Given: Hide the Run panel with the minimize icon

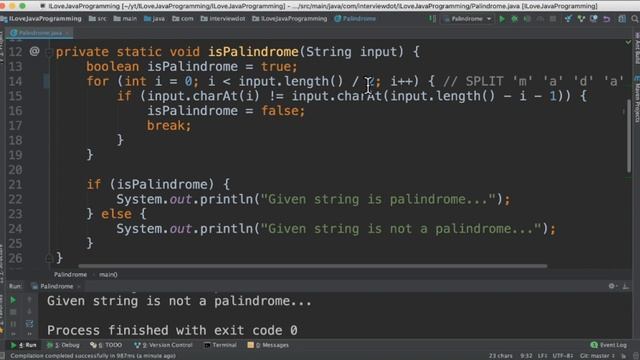Looking at the screenshot, I should pos(626,286).
